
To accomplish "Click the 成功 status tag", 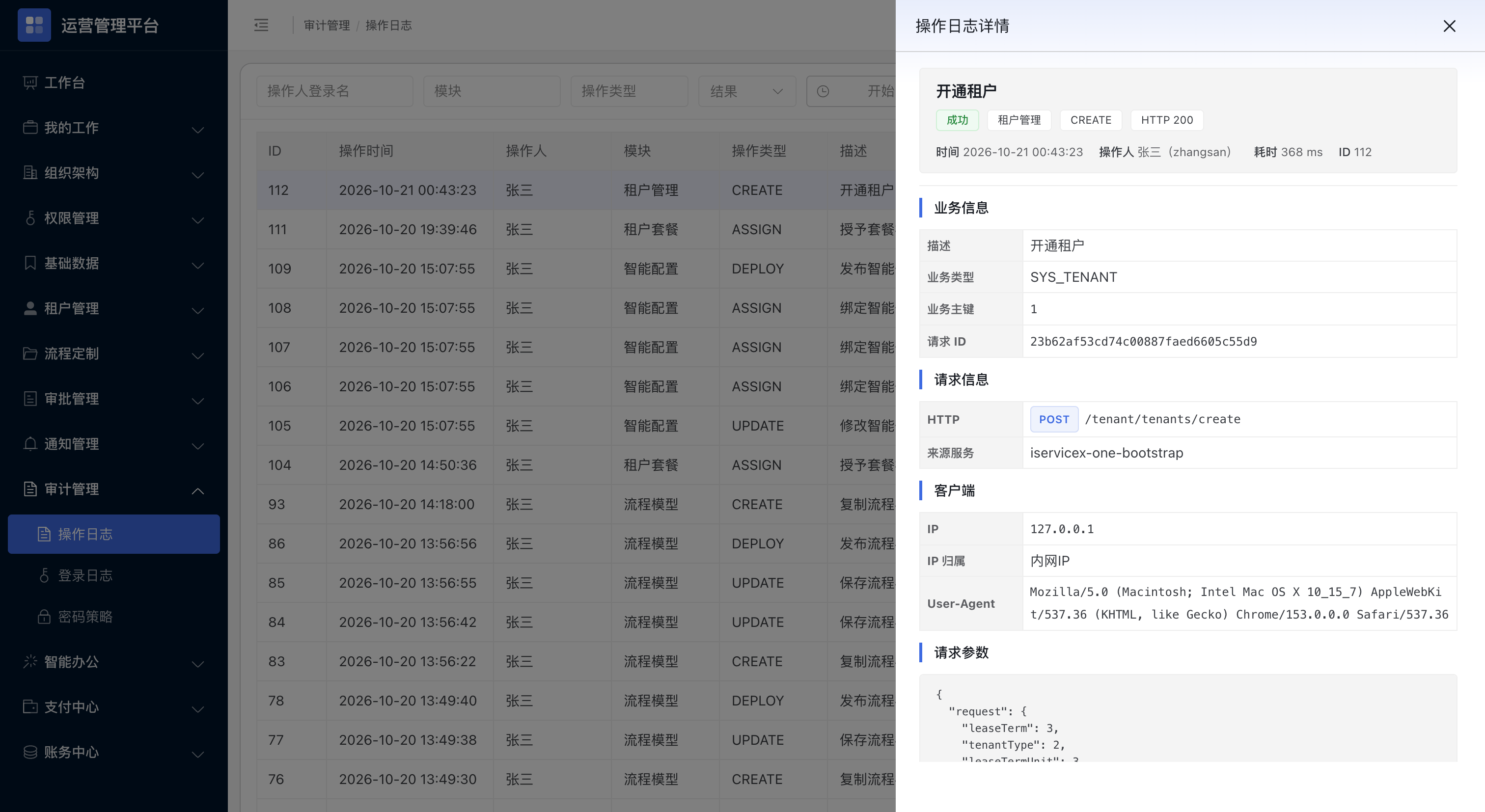I will (957, 120).
